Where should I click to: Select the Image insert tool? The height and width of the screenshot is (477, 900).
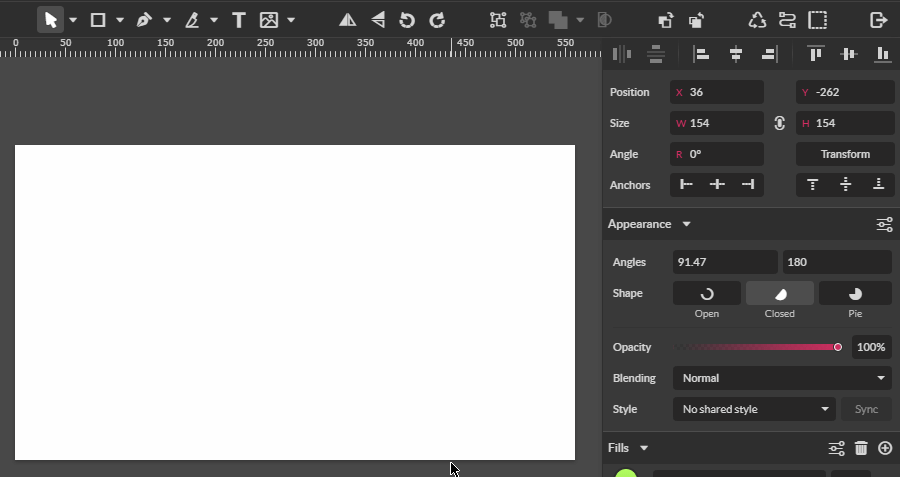pos(269,20)
